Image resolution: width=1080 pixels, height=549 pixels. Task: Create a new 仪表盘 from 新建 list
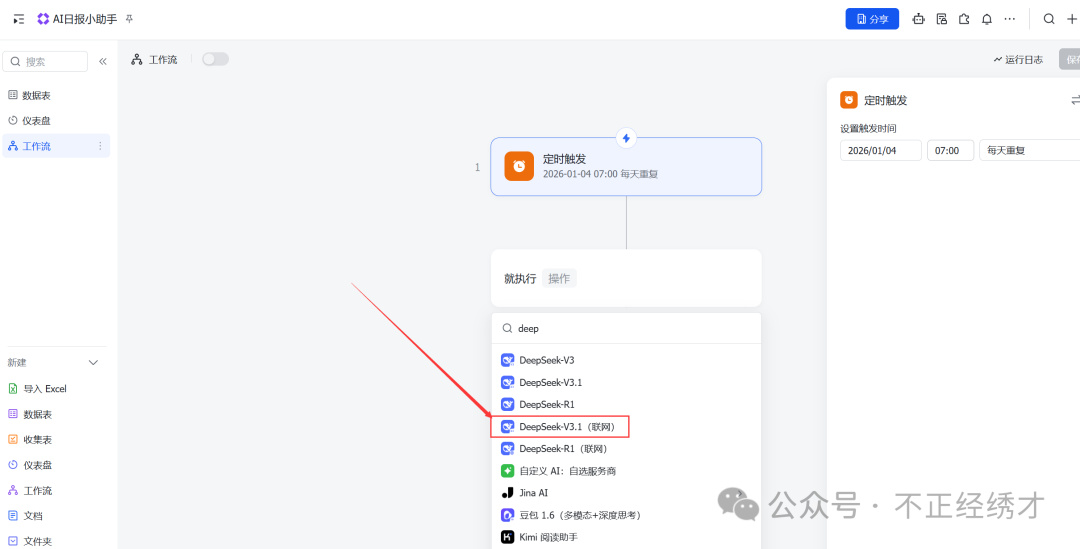click(x=30, y=465)
